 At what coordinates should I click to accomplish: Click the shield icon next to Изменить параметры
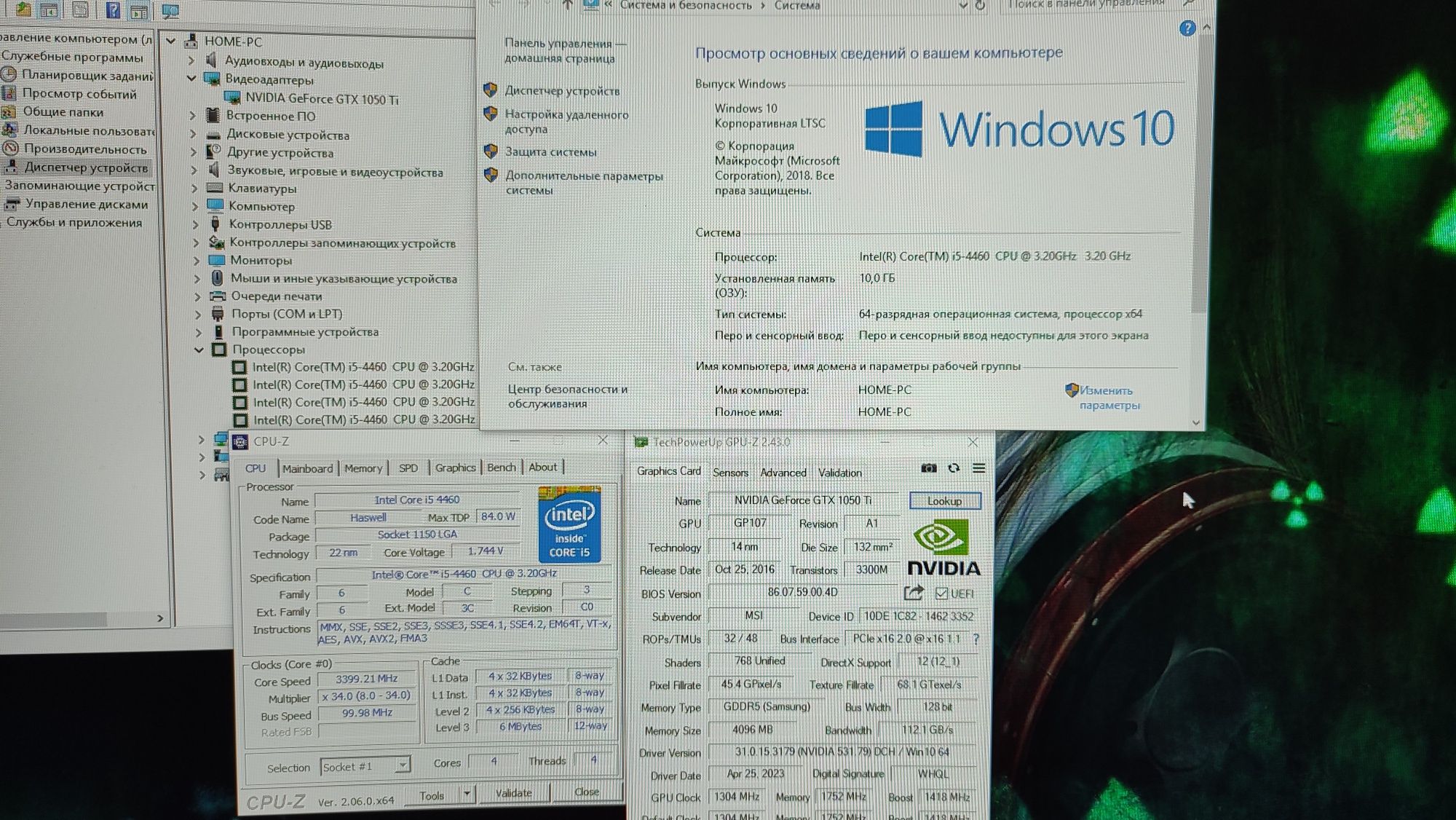point(1072,390)
